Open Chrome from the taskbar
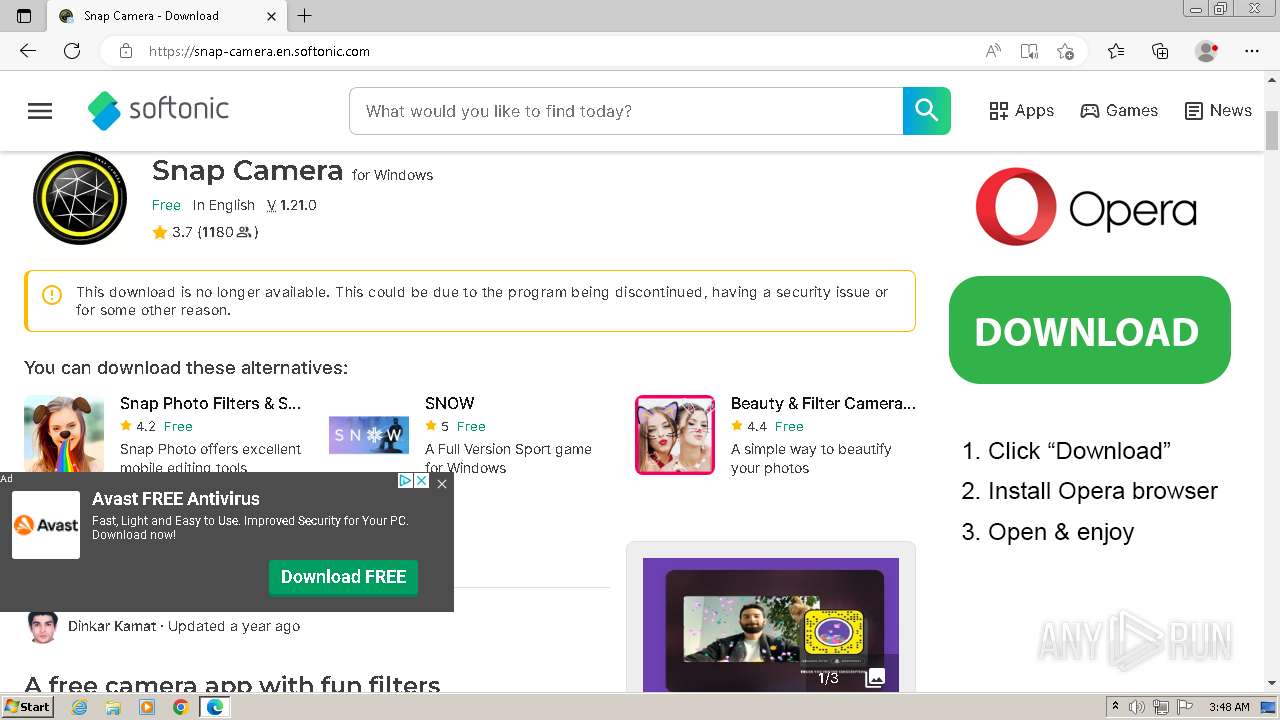Screen dimensions: 1280x720 click(x=181, y=707)
